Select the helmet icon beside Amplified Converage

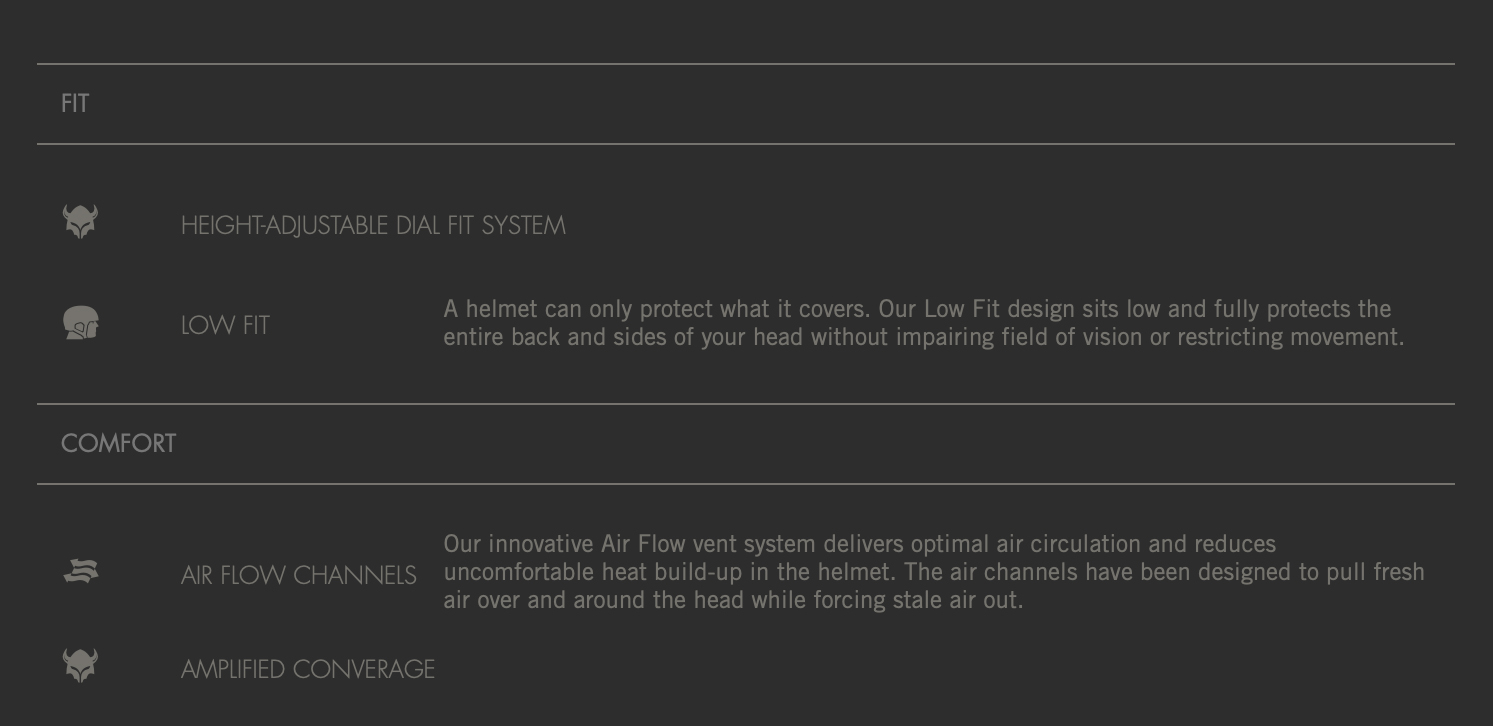(80, 665)
